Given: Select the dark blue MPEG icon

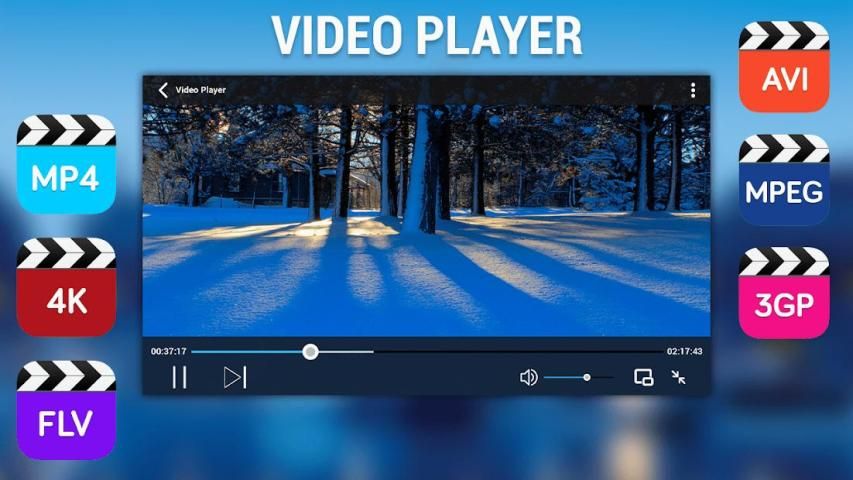Looking at the screenshot, I should [x=784, y=180].
